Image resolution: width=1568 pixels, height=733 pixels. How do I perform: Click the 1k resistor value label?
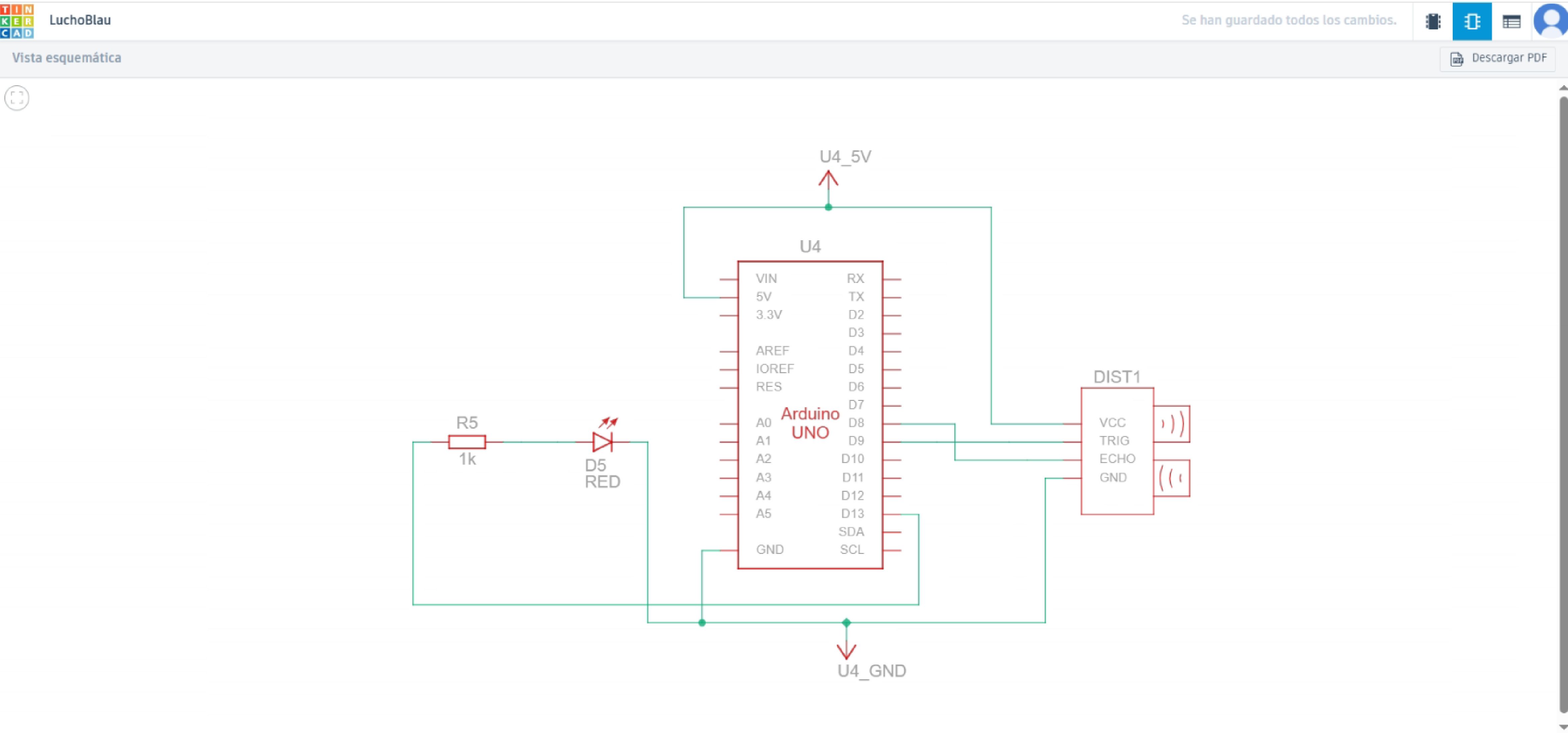(x=467, y=459)
